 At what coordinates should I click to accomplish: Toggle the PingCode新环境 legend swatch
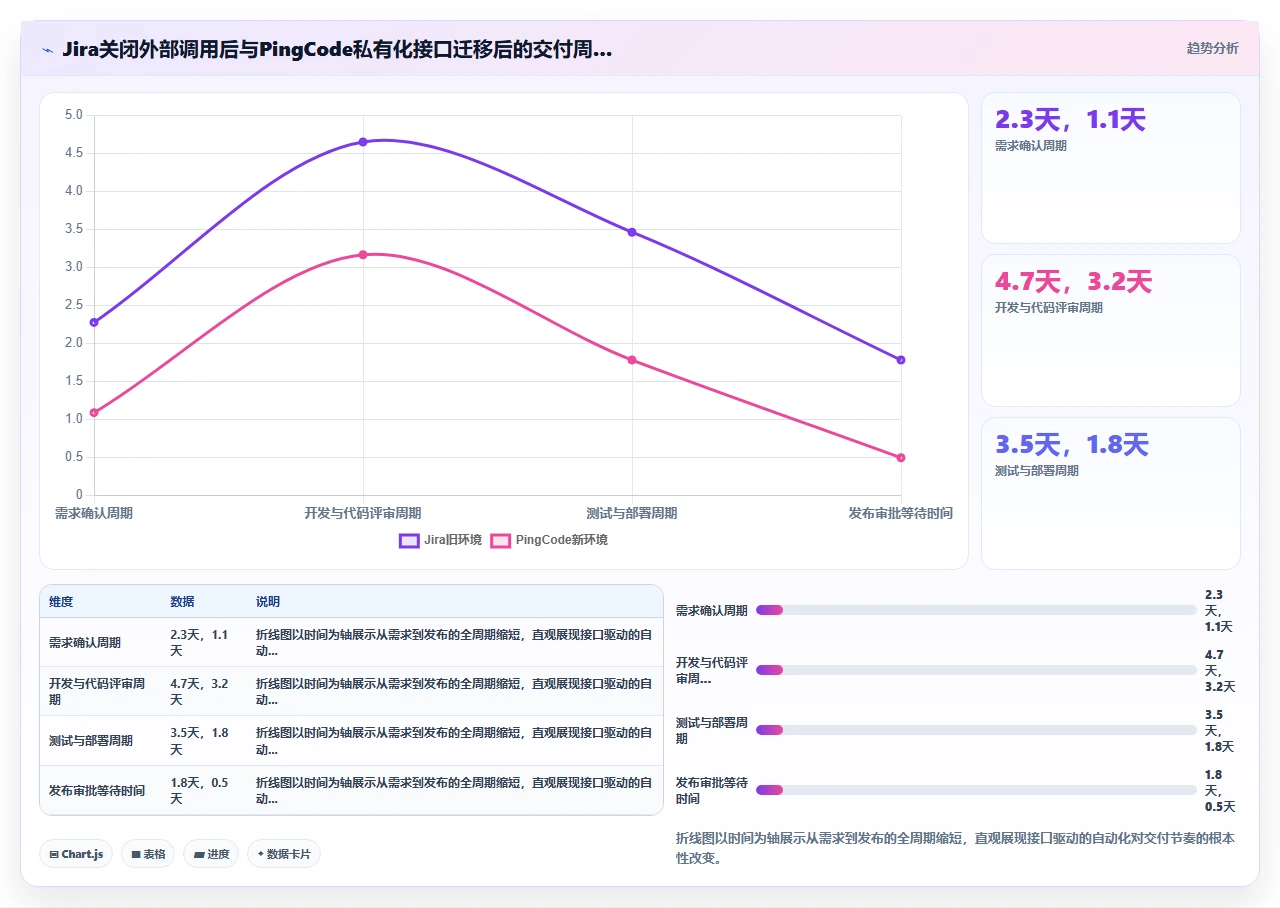(x=500, y=540)
